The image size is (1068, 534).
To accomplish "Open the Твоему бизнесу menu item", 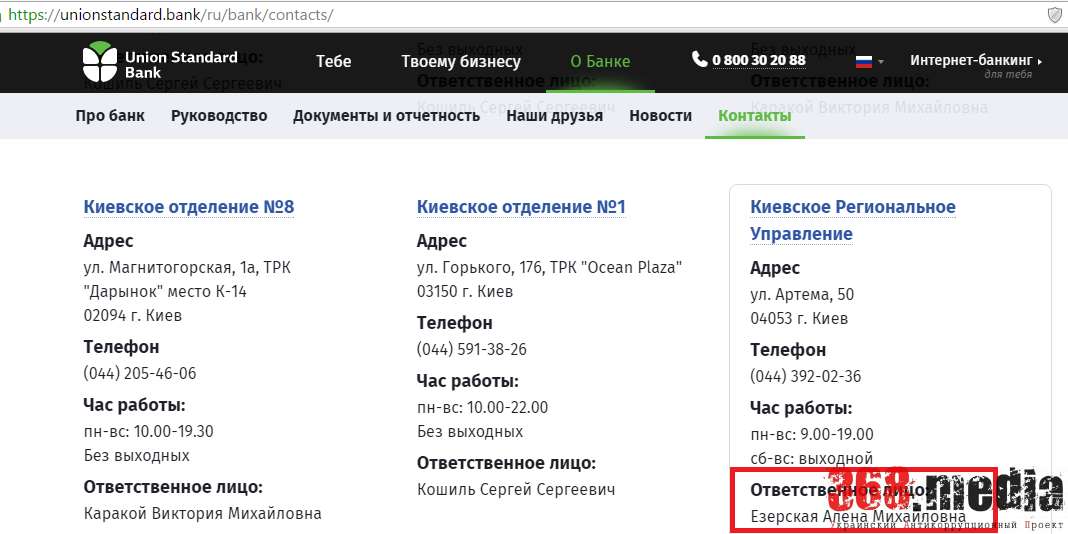I will [460, 61].
